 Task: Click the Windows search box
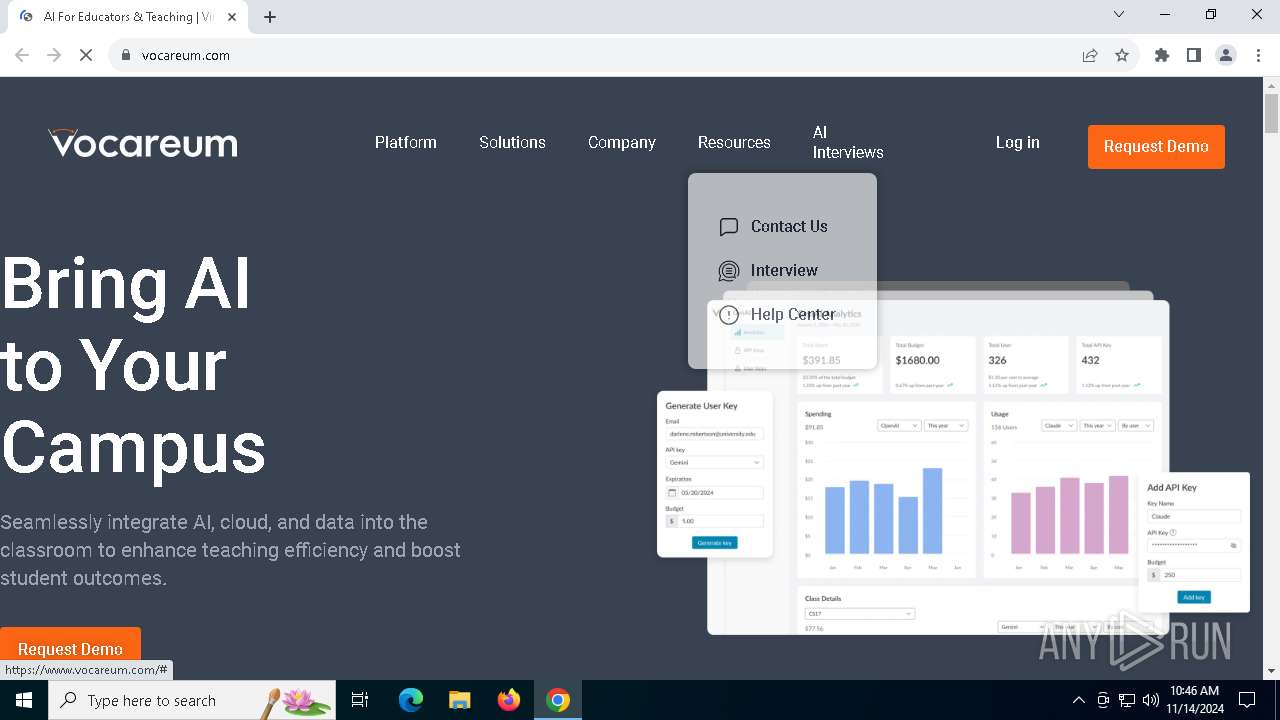pos(192,700)
